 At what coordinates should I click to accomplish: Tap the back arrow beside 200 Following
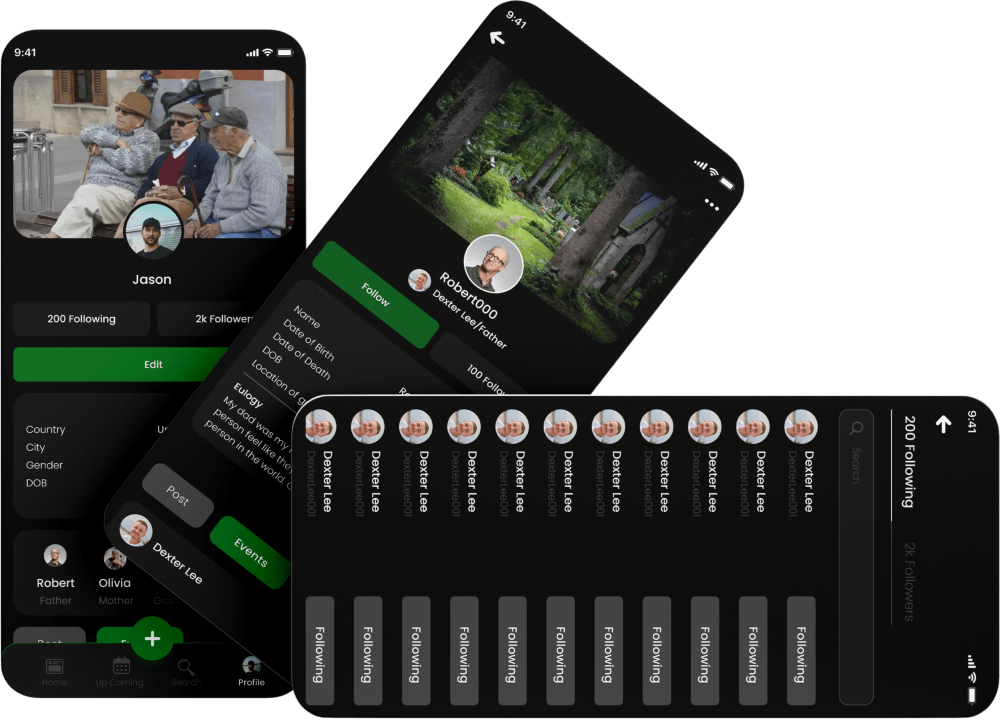click(942, 425)
